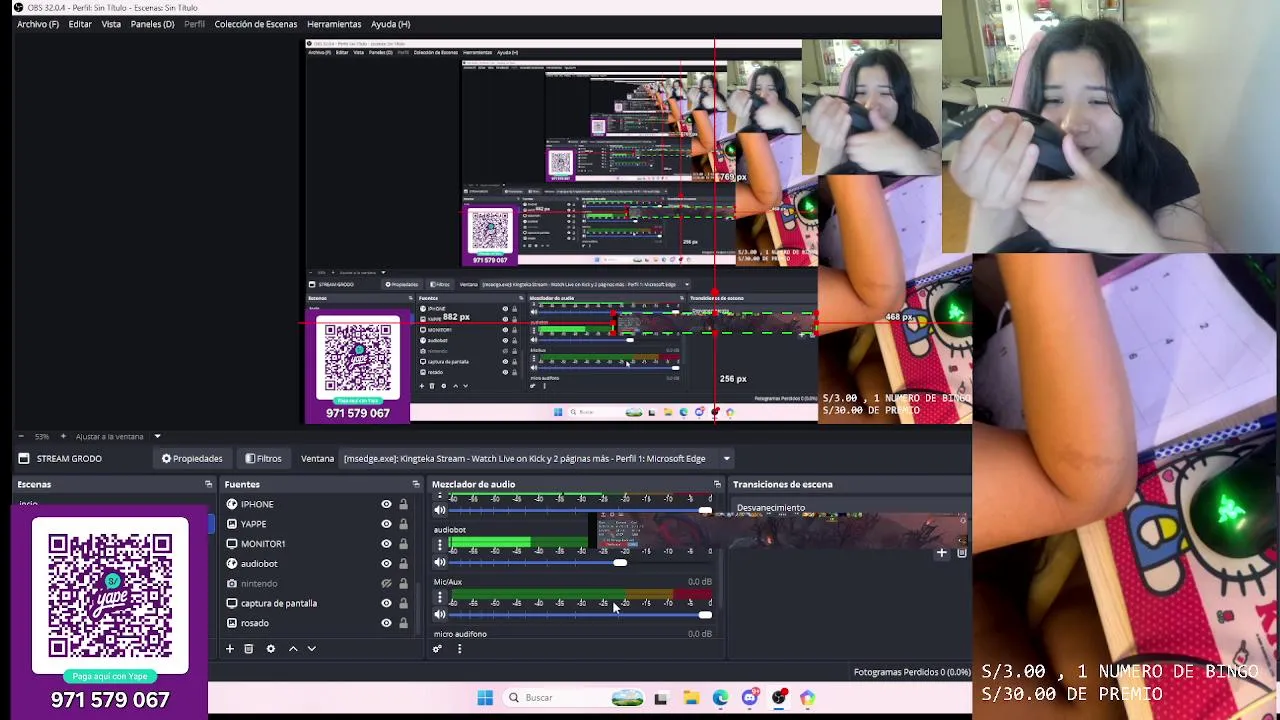This screenshot has height=720, width=1280.
Task: Click the IPHONE source type icon
Action: pyautogui.click(x=232, y=504)
